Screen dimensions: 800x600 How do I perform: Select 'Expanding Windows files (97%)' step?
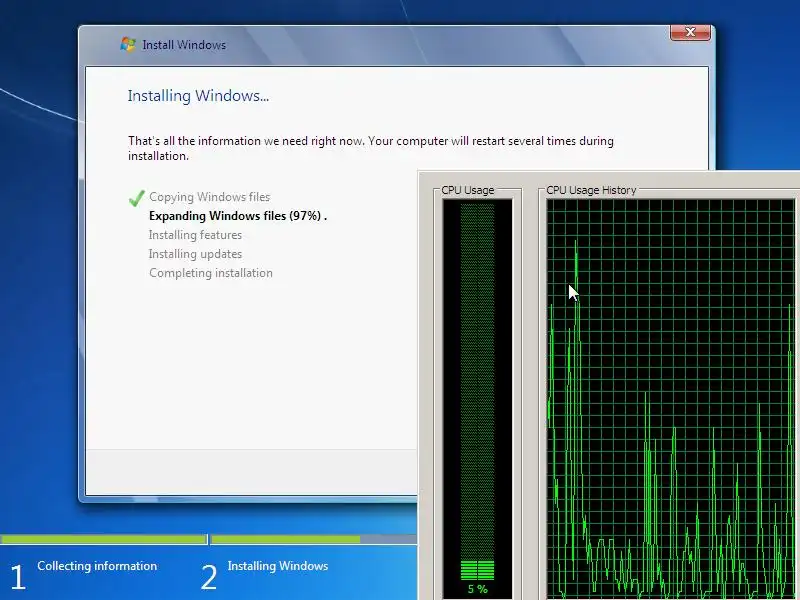tap(238, 216)
